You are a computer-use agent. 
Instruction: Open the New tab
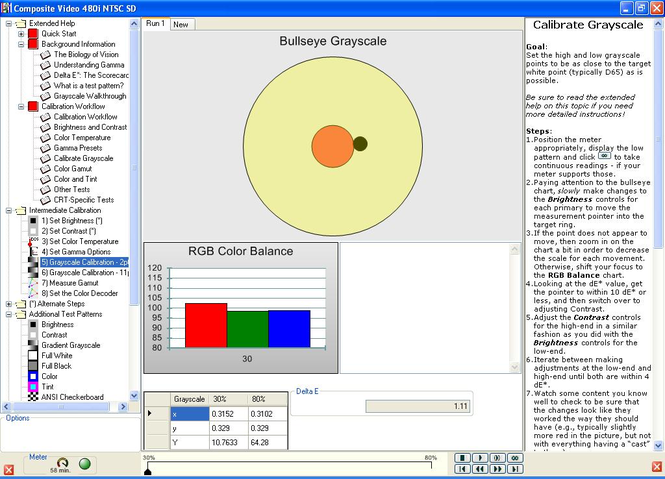[x=181, y=23]
